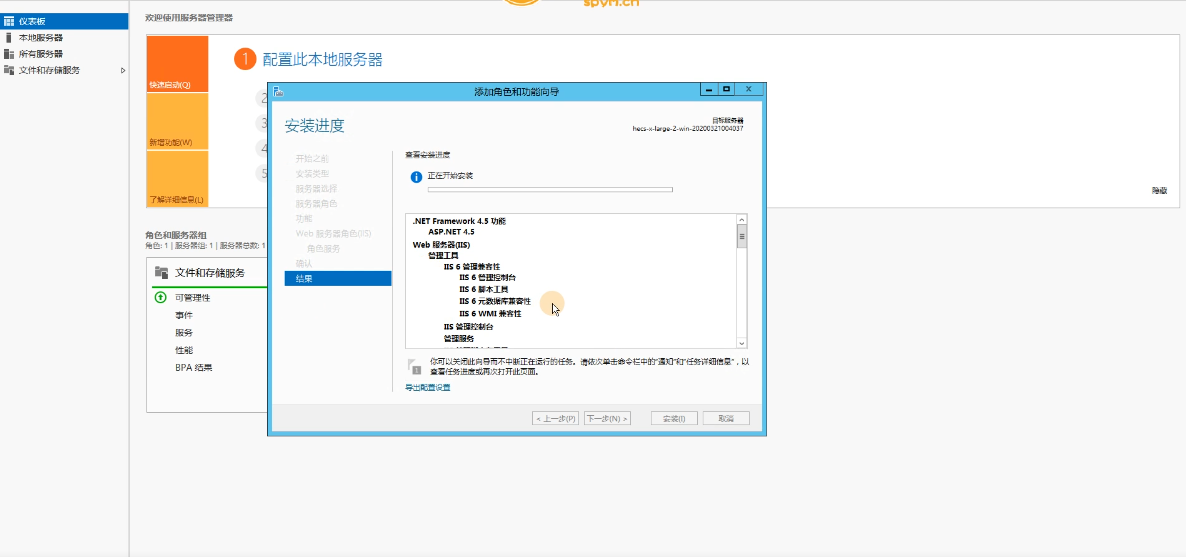Click the 角色和服务器组 heading

coord(175,235)
